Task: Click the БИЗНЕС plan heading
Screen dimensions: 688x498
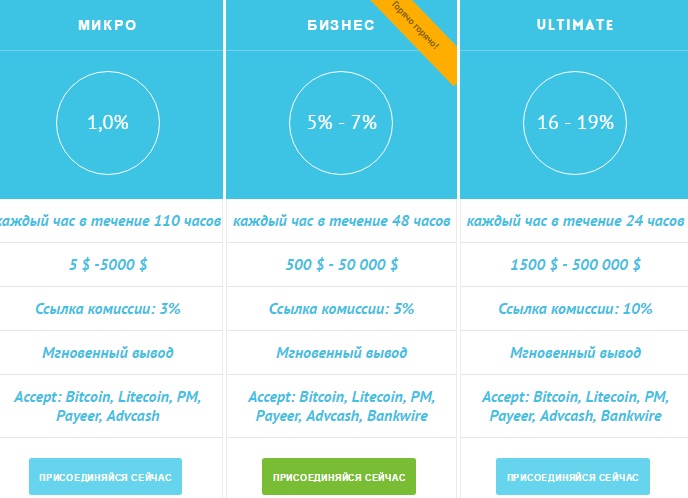Action: tap(341, 24)
